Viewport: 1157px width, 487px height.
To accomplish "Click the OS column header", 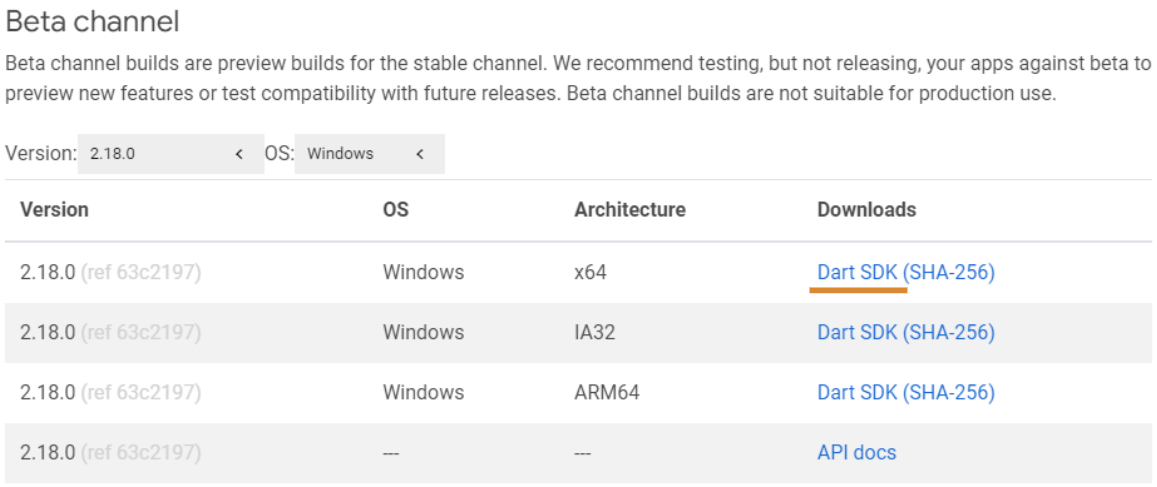I will pos(396,210).
